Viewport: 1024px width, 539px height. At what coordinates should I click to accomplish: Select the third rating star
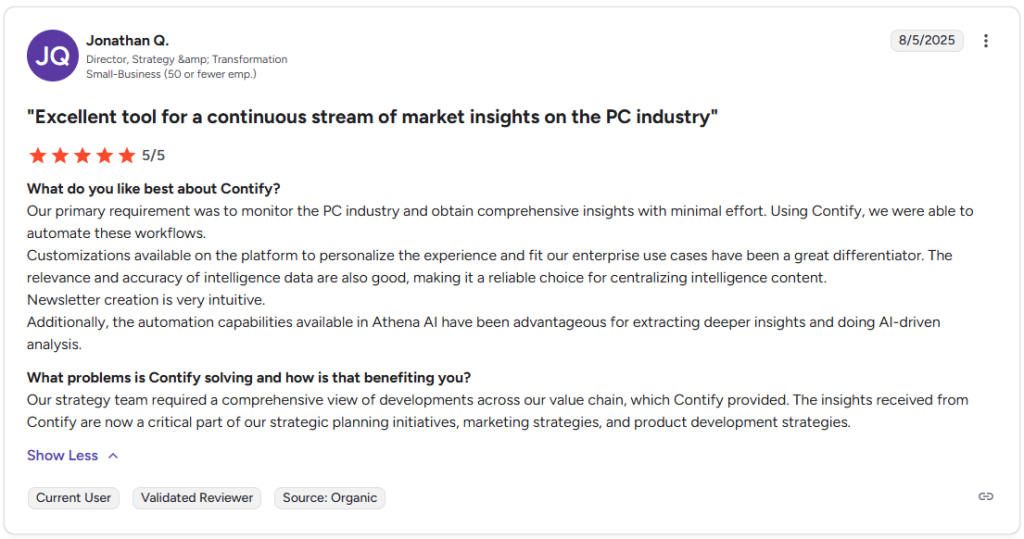(82, 155)
